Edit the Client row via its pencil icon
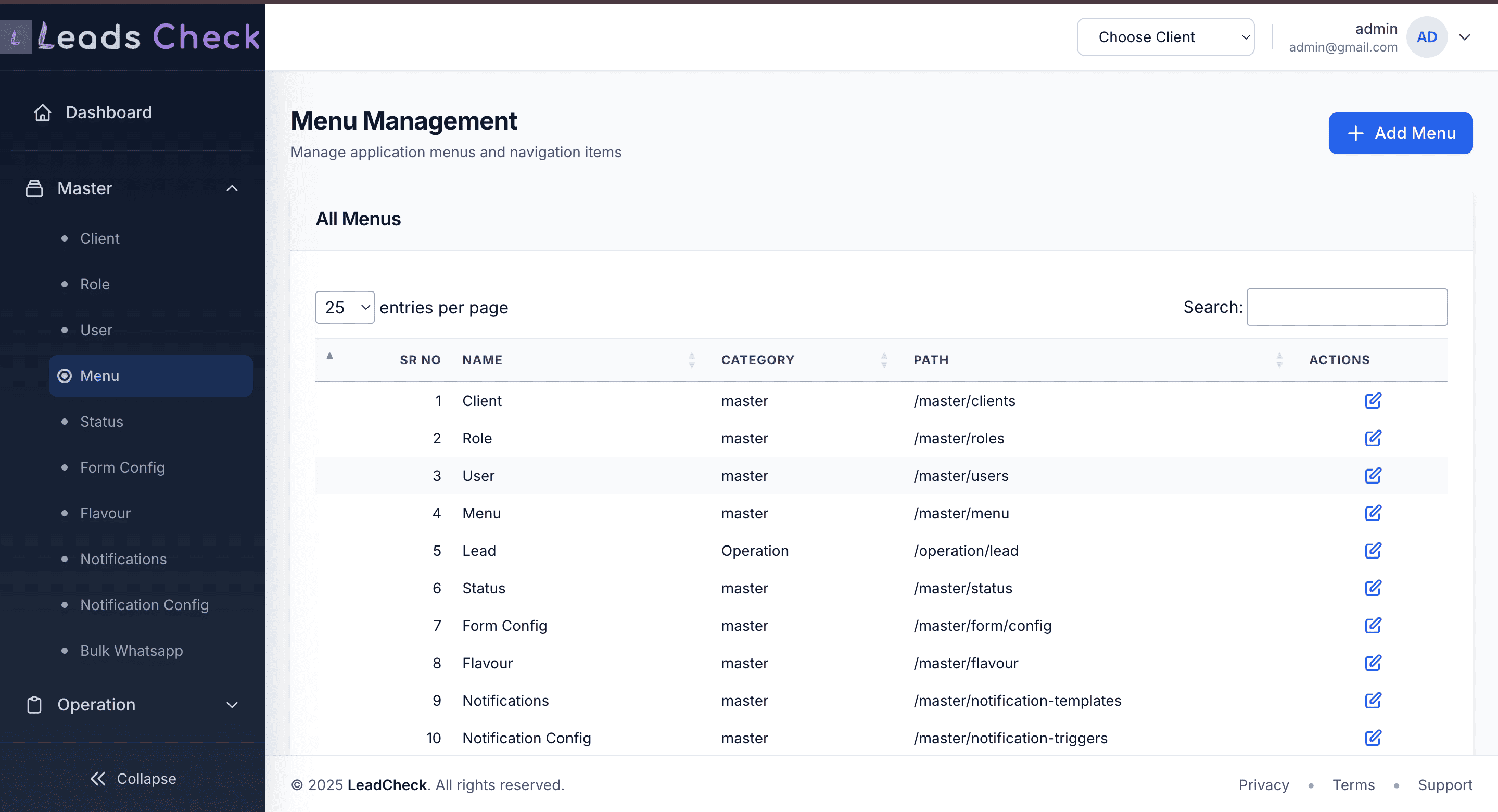 pos(1373,400)
